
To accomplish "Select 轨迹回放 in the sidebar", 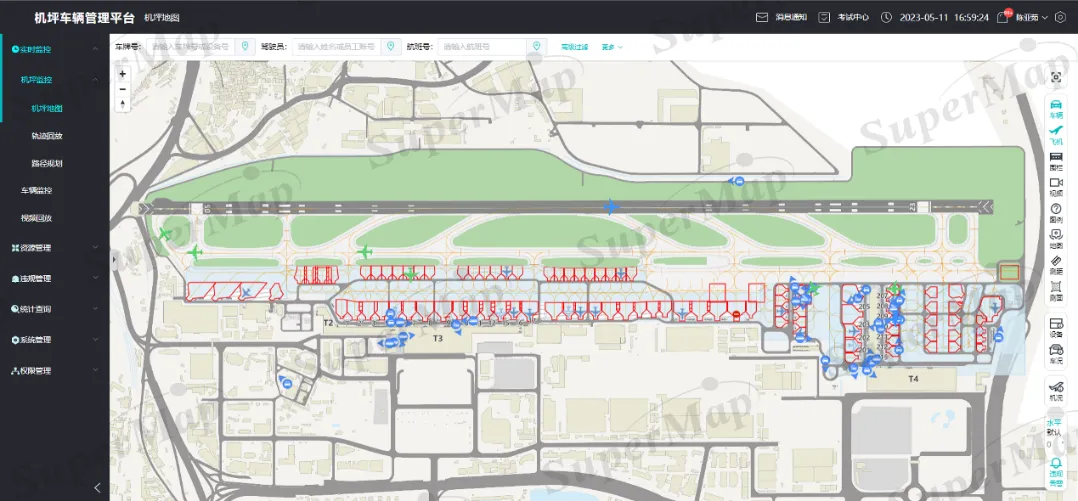I will [x=47, y=136].
